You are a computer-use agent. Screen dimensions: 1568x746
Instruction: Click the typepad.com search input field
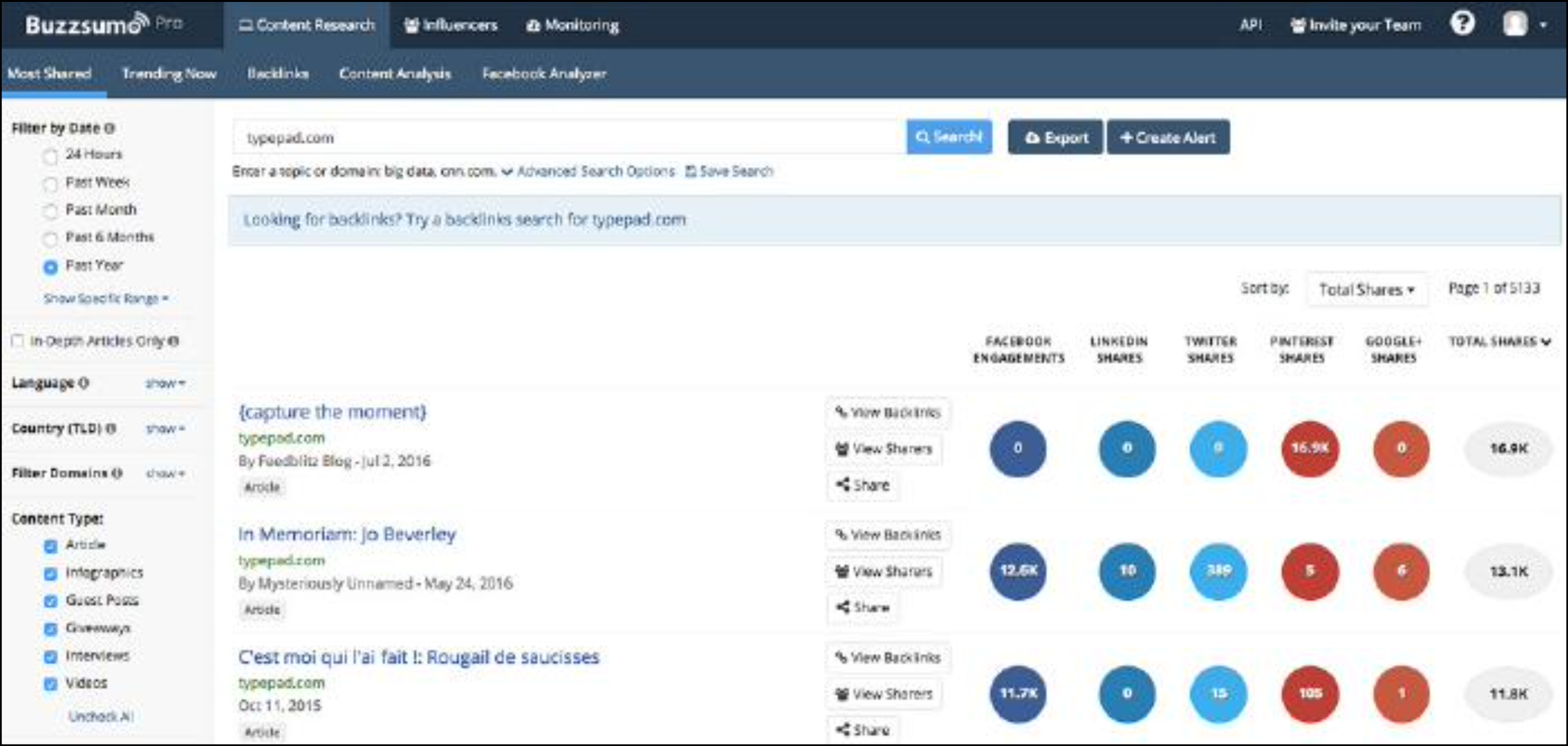(569, 138)
